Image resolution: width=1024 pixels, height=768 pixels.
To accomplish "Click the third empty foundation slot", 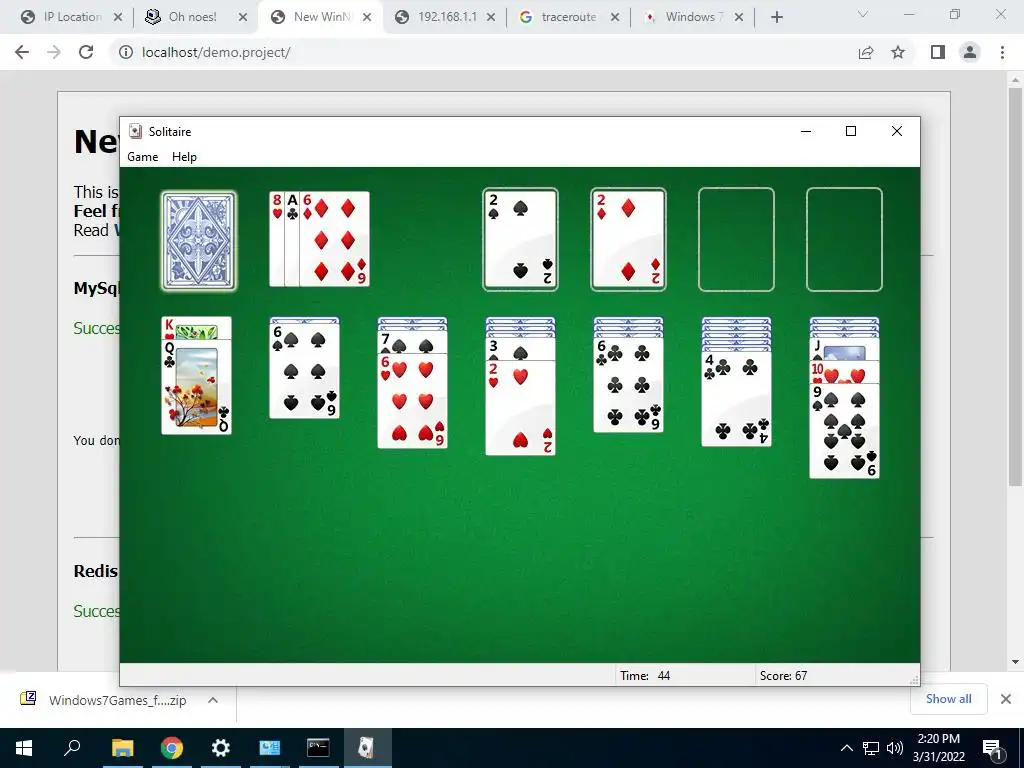I will coord(736,239).
